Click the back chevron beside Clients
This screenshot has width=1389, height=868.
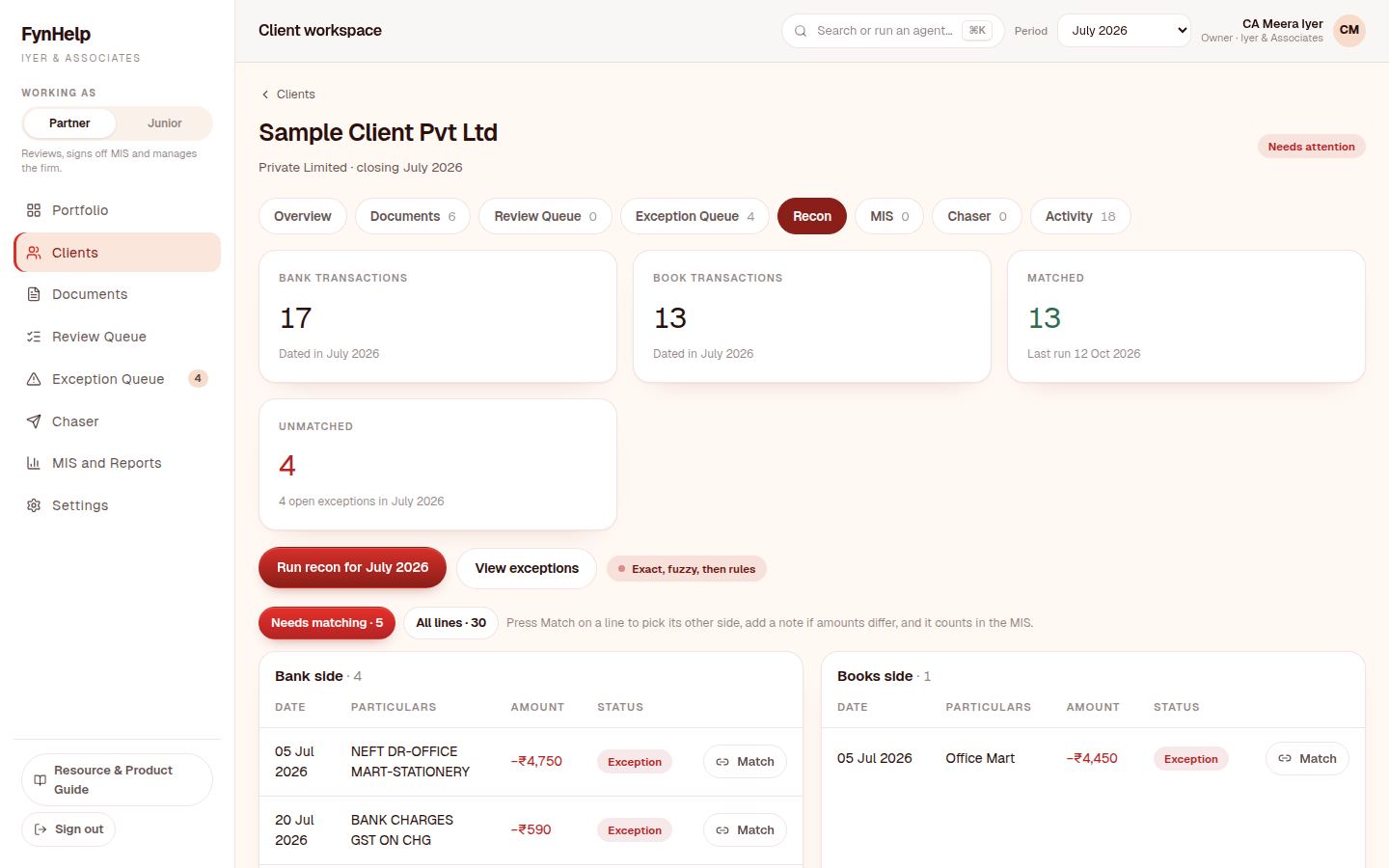click(x=265, y=95)
